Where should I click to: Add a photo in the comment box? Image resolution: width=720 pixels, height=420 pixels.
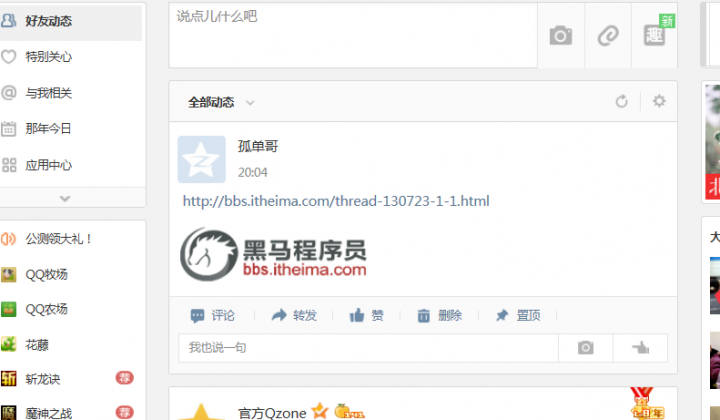(585, 347)
